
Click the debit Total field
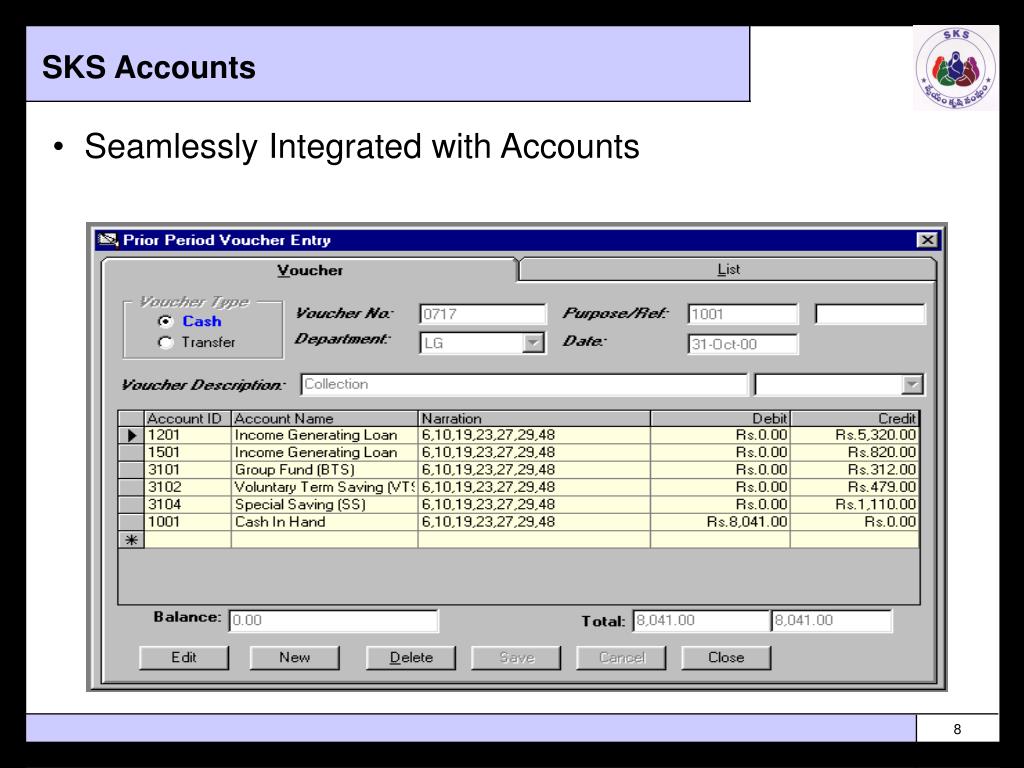coord(701,620)
